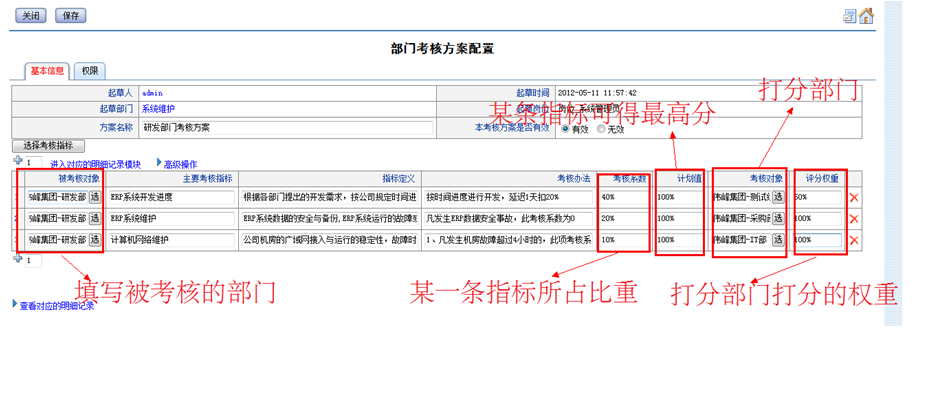Click the 指标定义 column header
Viewport: 928px width, 393px height.
click(x=399, y=178)
